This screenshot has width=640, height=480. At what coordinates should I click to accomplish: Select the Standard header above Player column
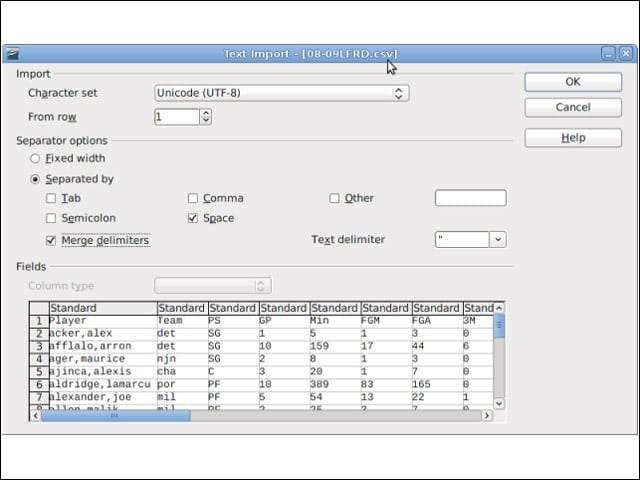103,308
